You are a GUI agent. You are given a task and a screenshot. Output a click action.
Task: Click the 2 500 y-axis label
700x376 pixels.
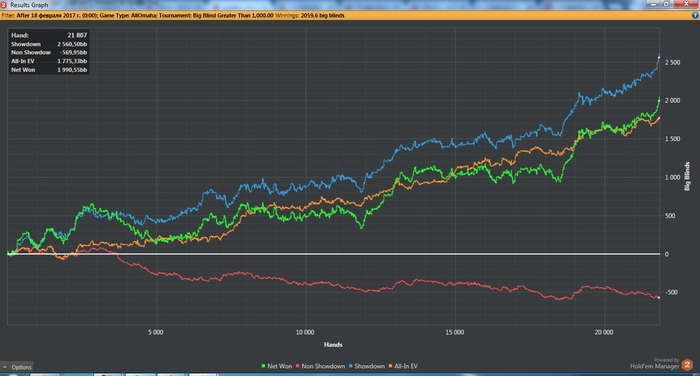pyautogui.click(x=673, y=63)
